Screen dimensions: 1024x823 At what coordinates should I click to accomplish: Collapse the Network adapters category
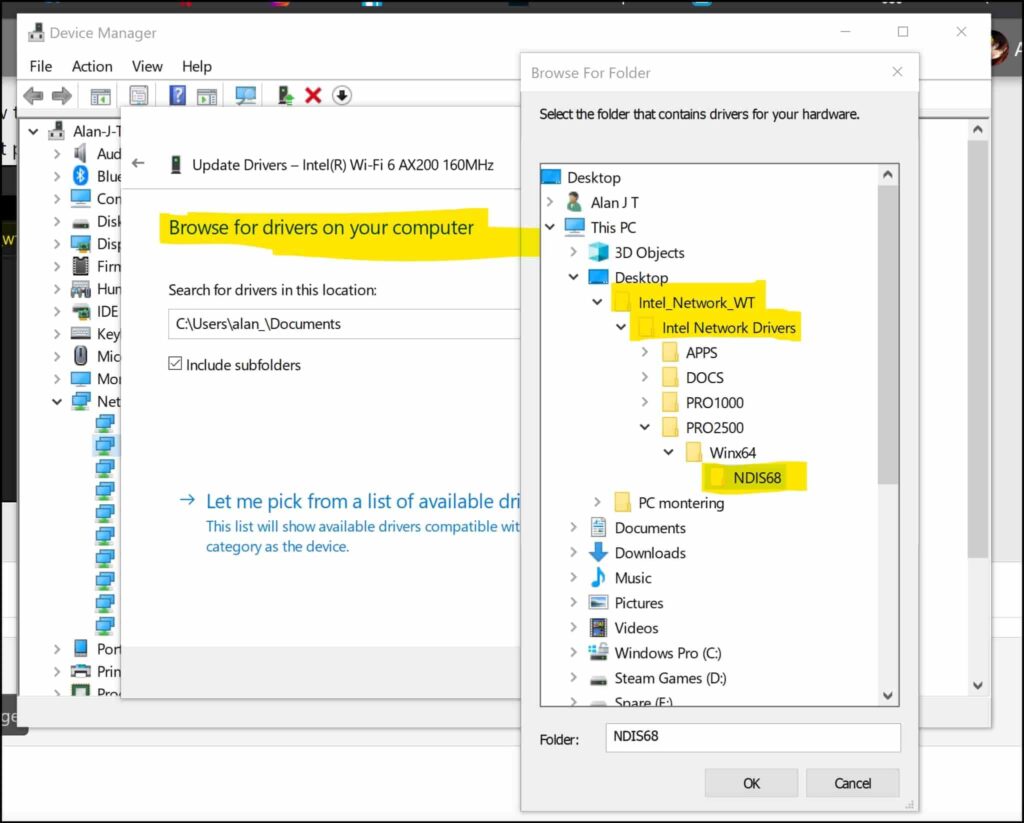57,401
